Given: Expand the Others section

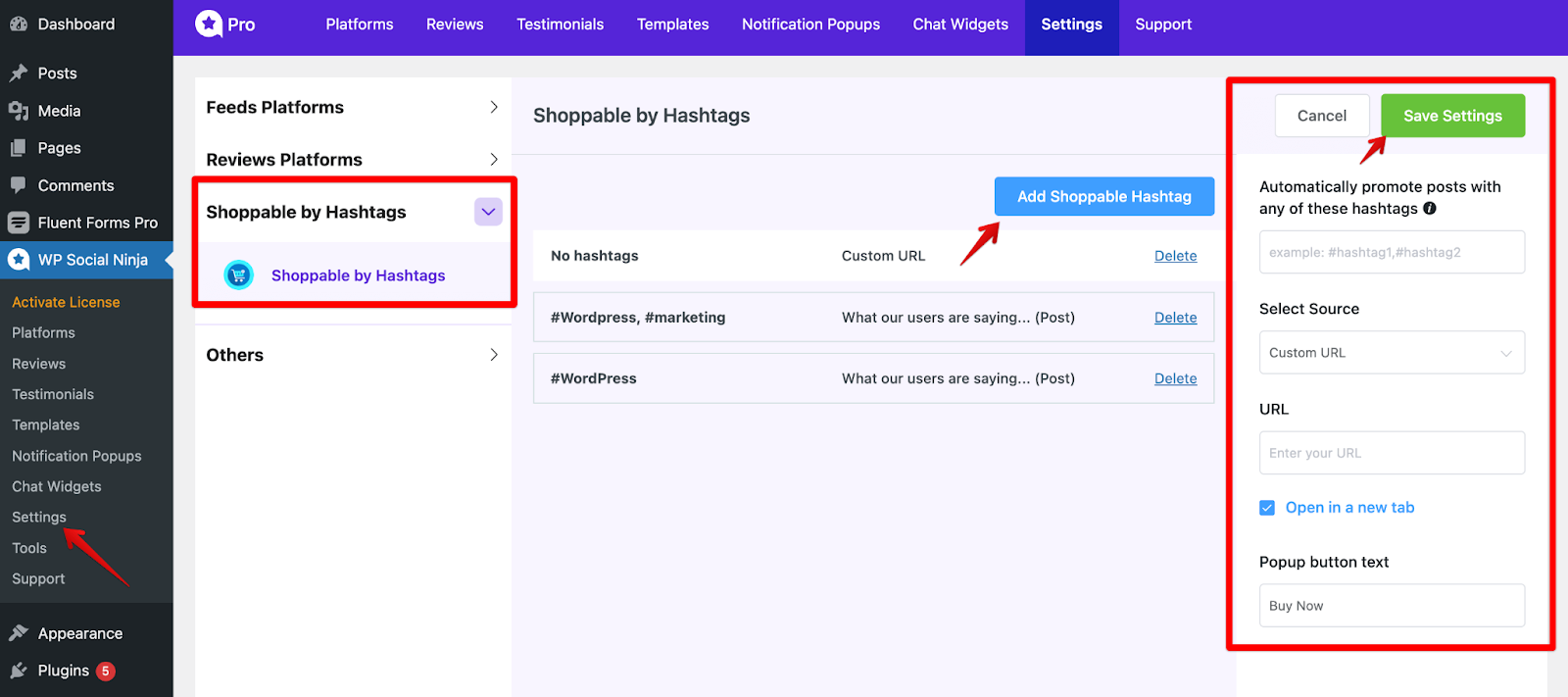Looking at the screenshot, I should [x=493, y=355].
